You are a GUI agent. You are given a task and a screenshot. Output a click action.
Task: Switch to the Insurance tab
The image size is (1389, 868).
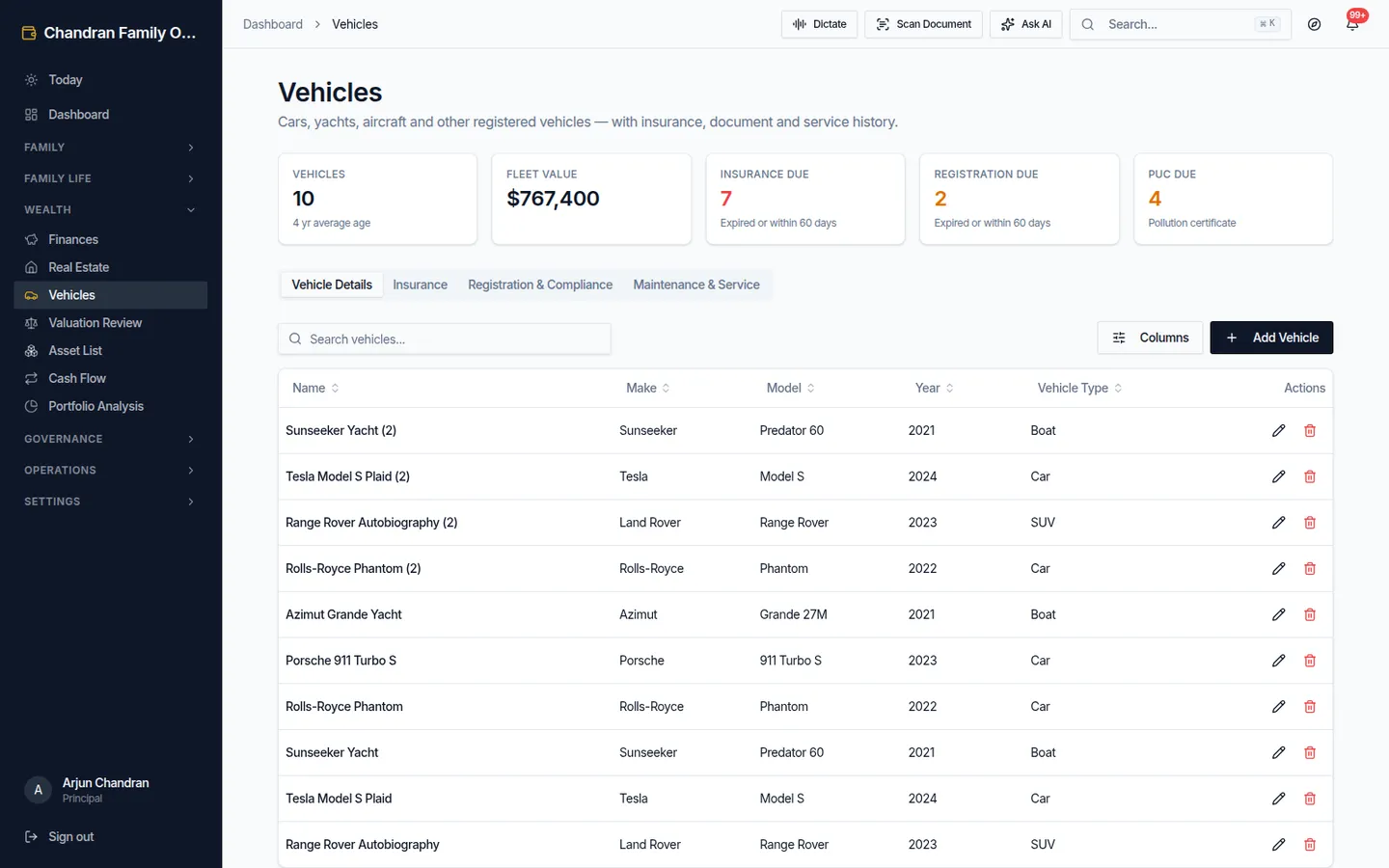click(420, 285)
